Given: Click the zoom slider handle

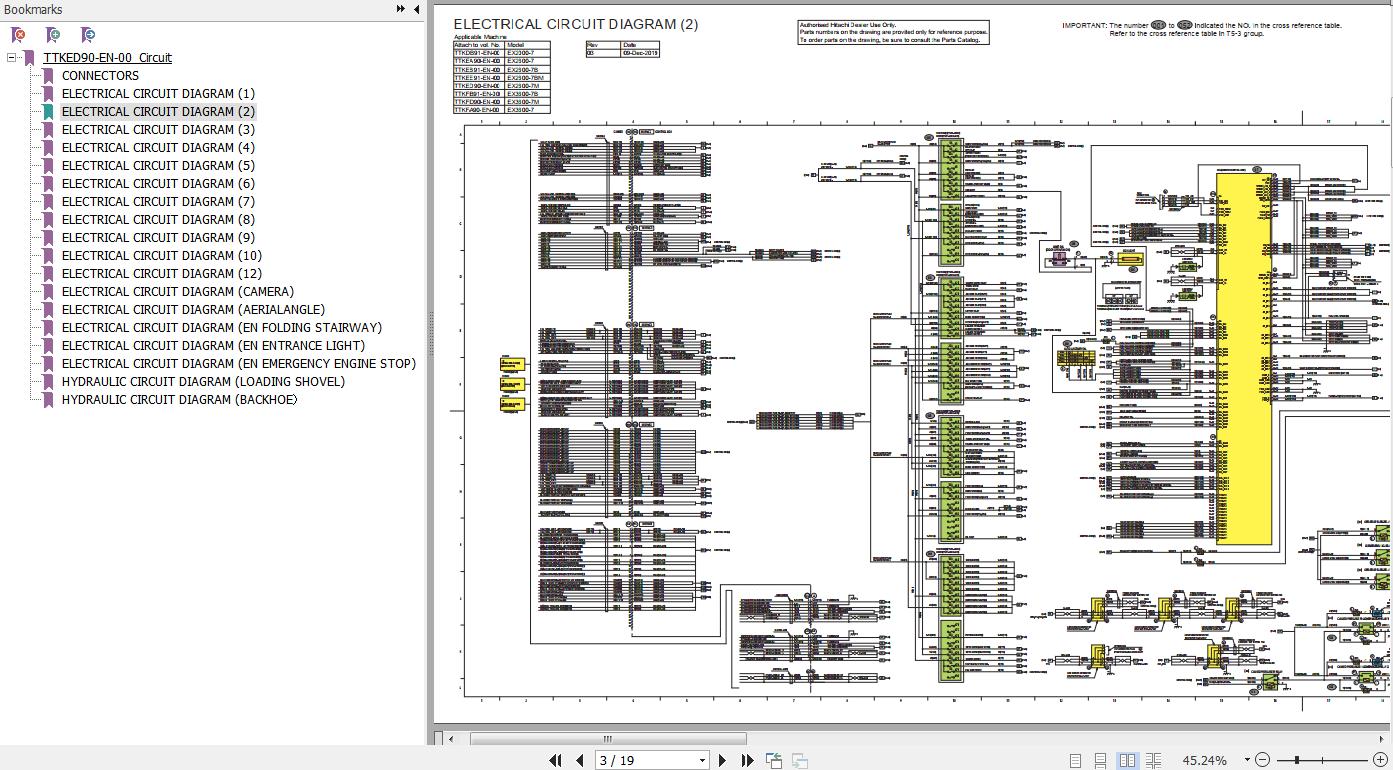Looking at the screenshot, I should click(x=1296, y=761).
